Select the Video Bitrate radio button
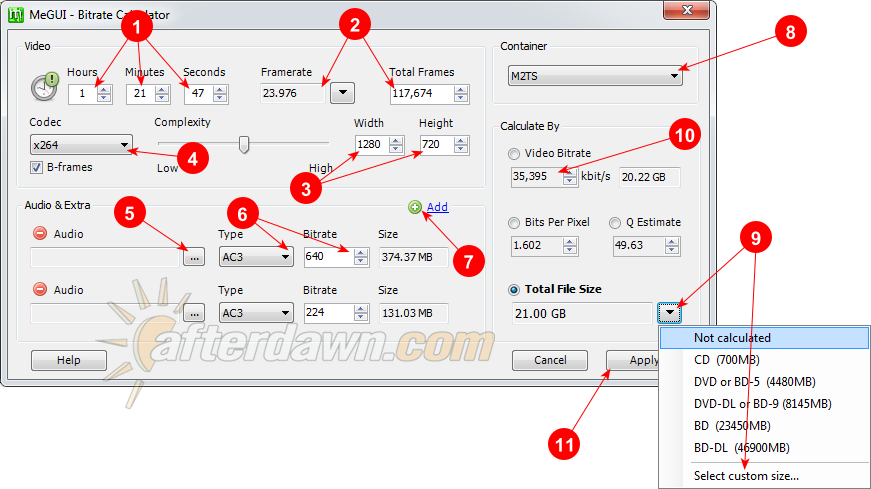 (514, 153)
